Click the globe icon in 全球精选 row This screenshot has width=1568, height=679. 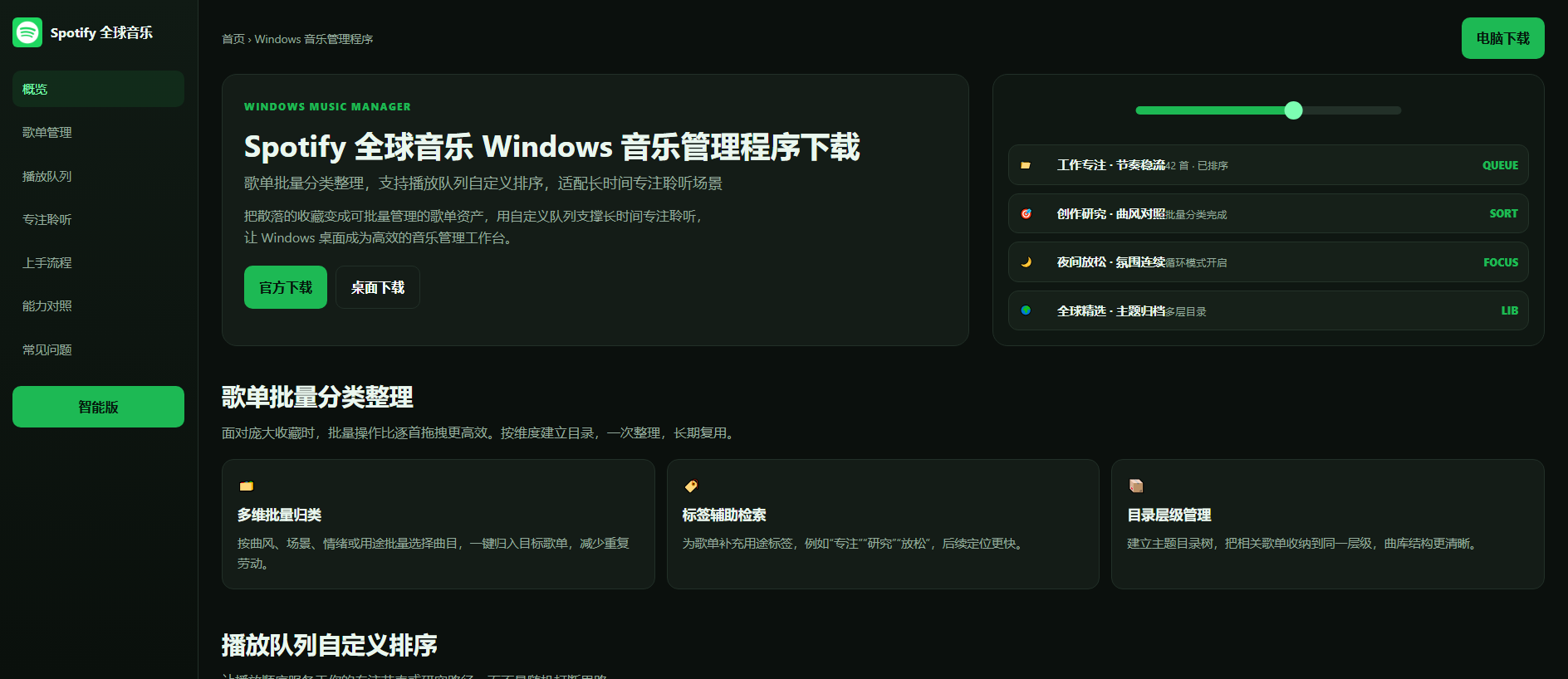[1026, 310]
